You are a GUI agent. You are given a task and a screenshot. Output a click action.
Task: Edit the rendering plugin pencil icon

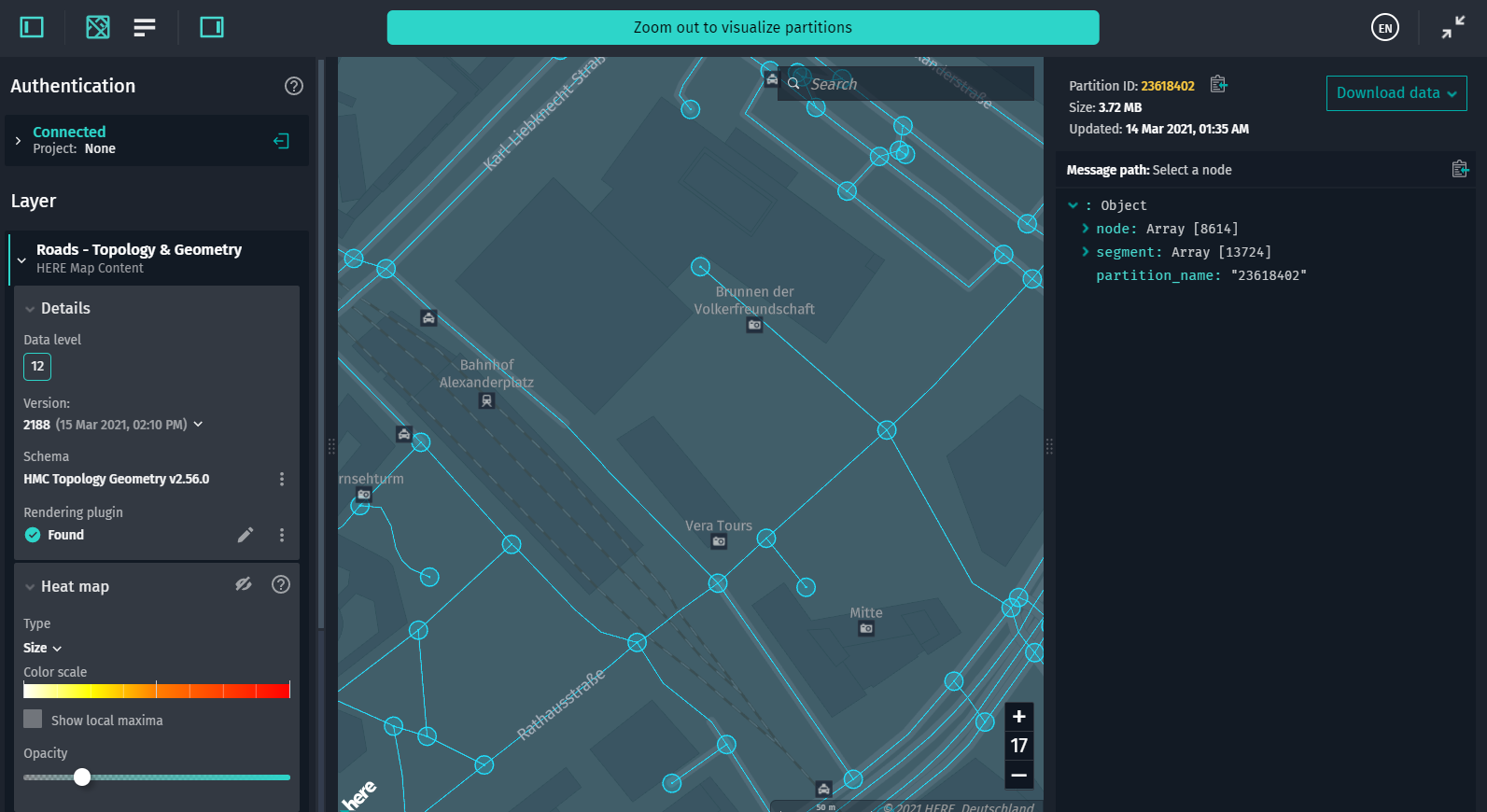245,535
